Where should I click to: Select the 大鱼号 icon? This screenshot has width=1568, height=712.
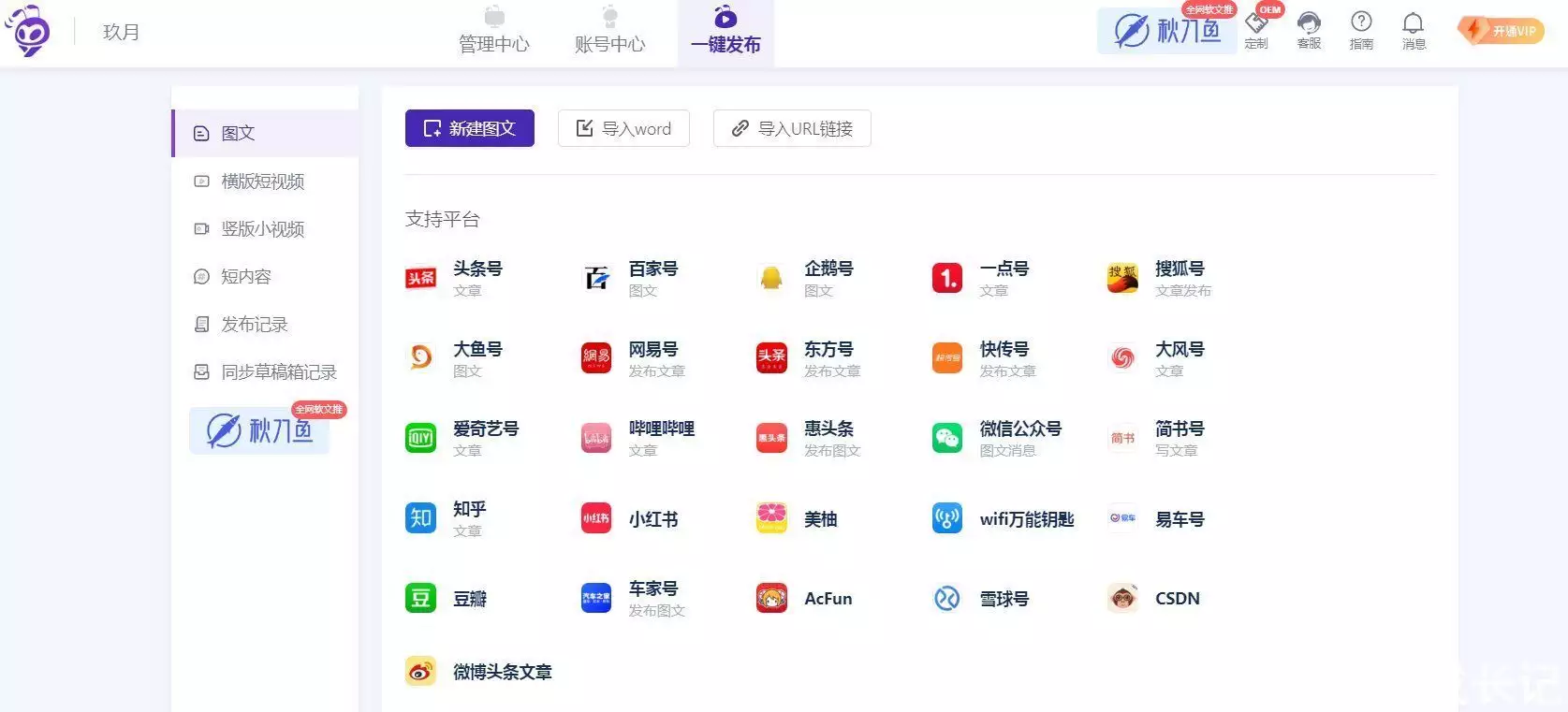click(420, 357)
